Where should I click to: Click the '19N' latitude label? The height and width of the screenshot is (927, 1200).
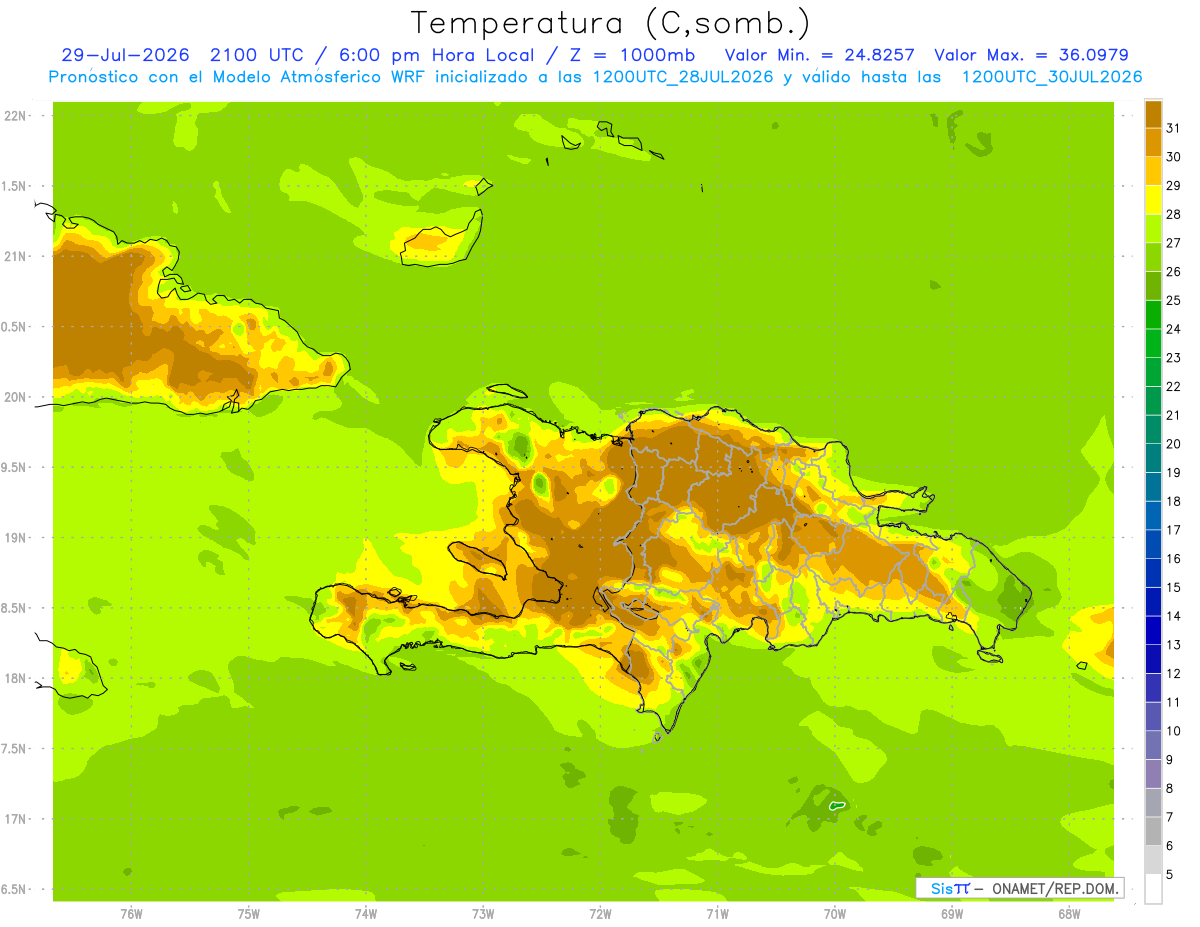[x=16, y=538]
